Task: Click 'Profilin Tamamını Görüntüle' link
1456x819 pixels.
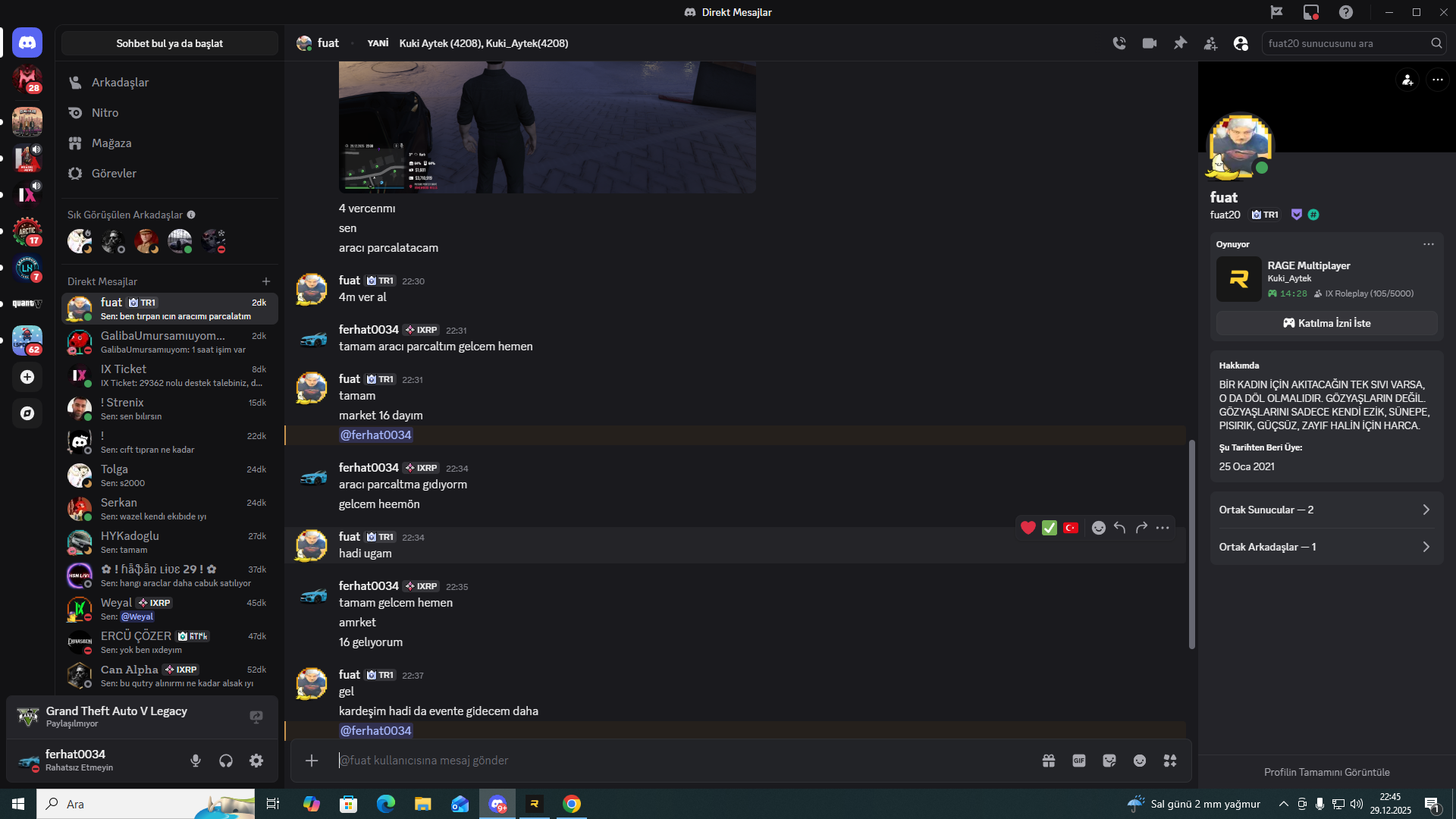Action: tap(1327, 772)
